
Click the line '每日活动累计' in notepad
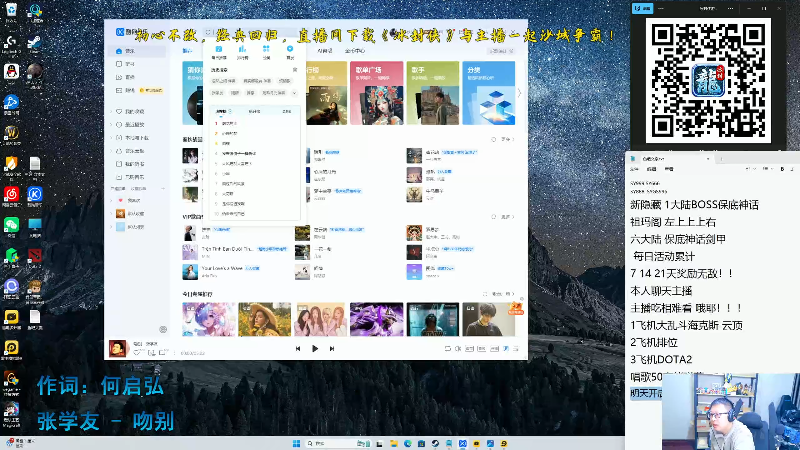click(x=664, y=256)
